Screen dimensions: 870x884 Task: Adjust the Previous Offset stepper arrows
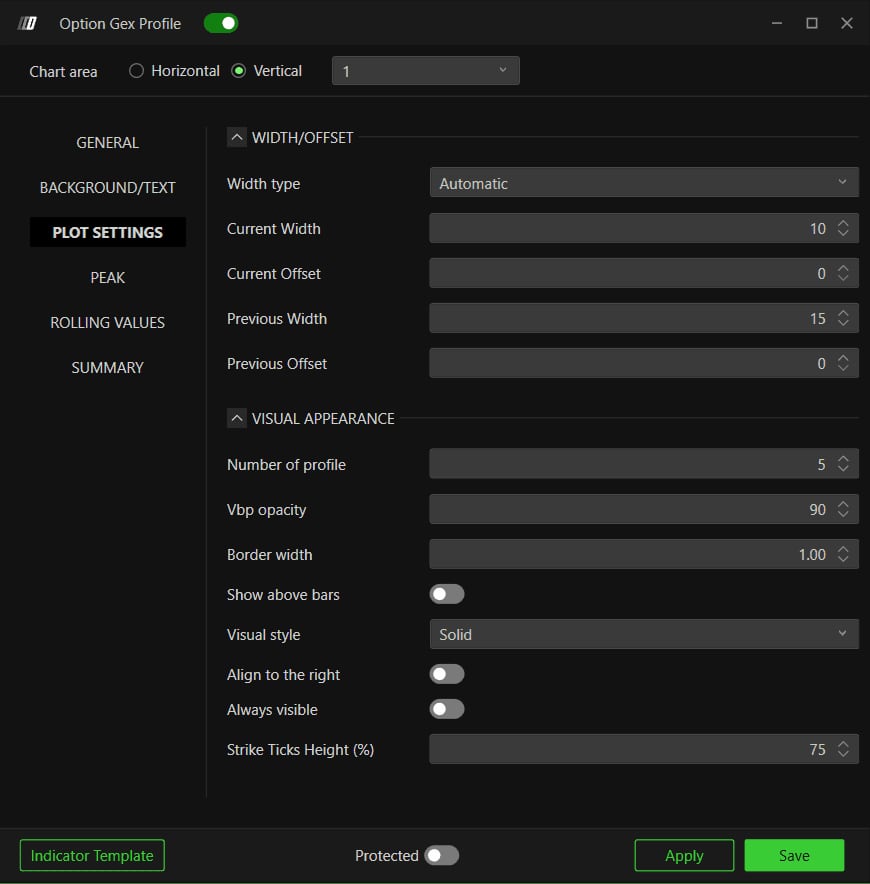843,364
